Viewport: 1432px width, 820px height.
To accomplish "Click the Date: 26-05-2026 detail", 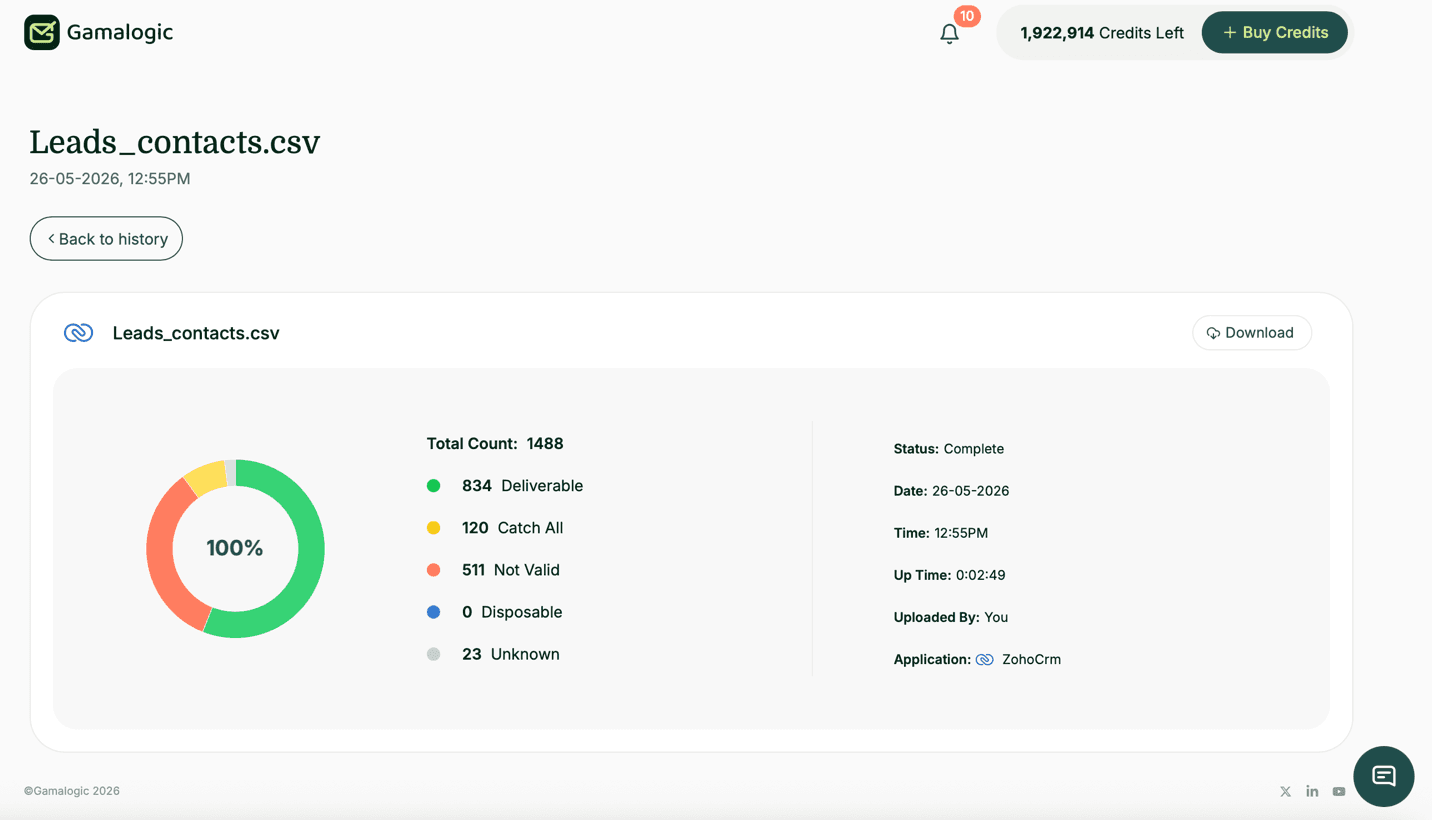I will point(951,491).
